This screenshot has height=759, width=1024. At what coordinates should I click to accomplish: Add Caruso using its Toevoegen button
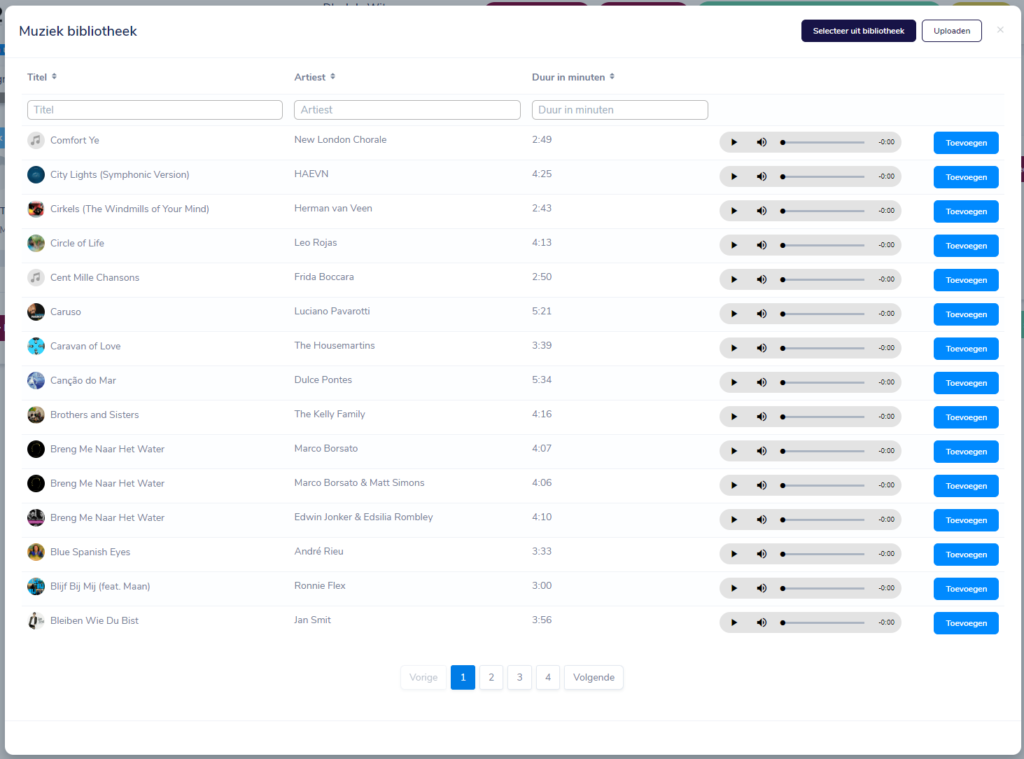point(965,313)
